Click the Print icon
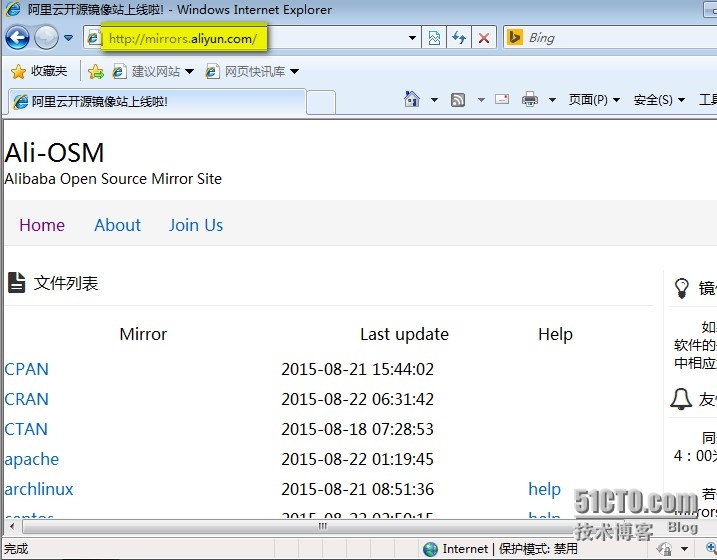Image resolution: width=717 pixels, height=560 pixels. tap(530, 99)
